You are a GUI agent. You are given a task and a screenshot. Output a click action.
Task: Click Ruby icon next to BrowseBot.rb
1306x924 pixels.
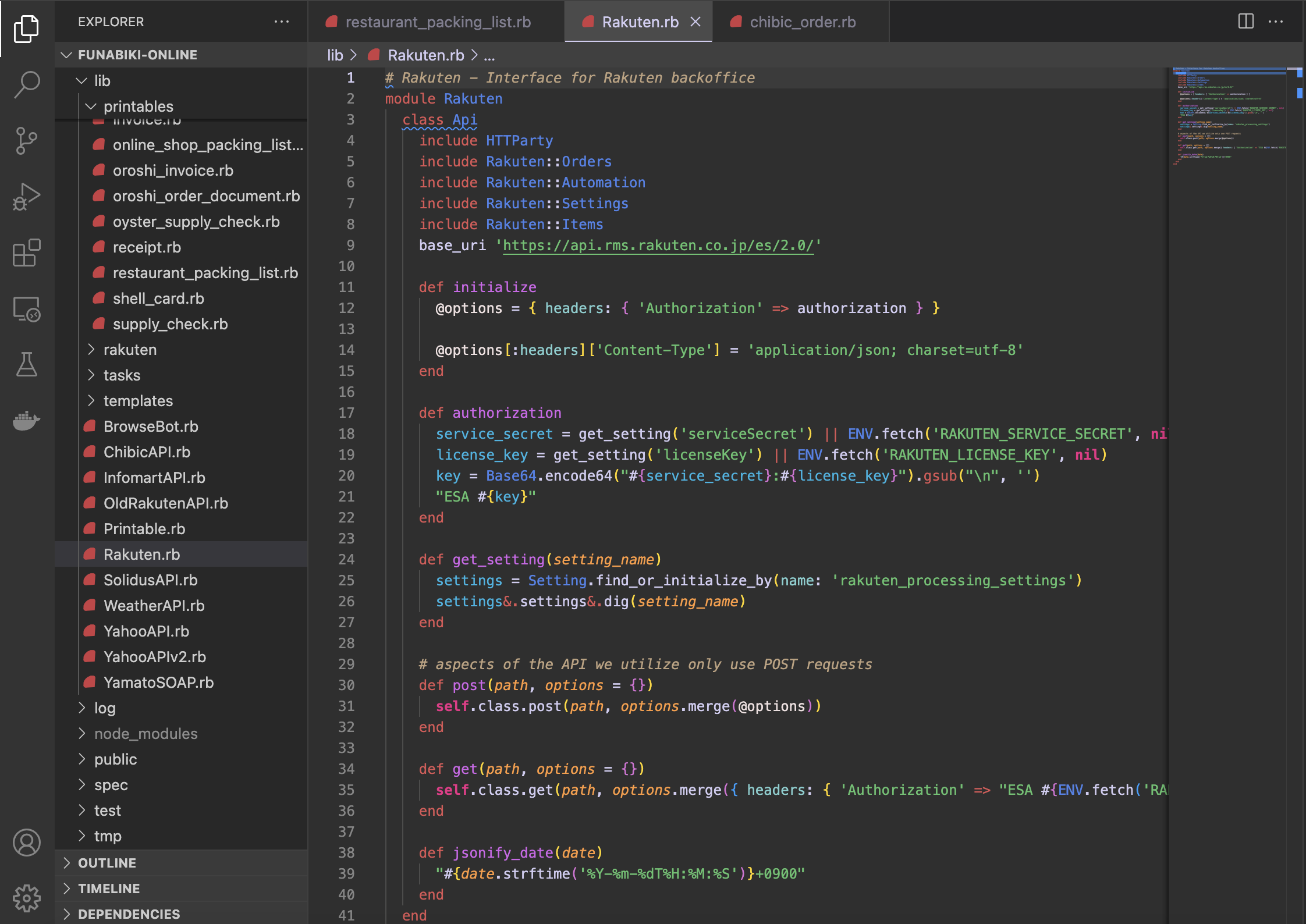pyautogui.click(x=90, y=426)
